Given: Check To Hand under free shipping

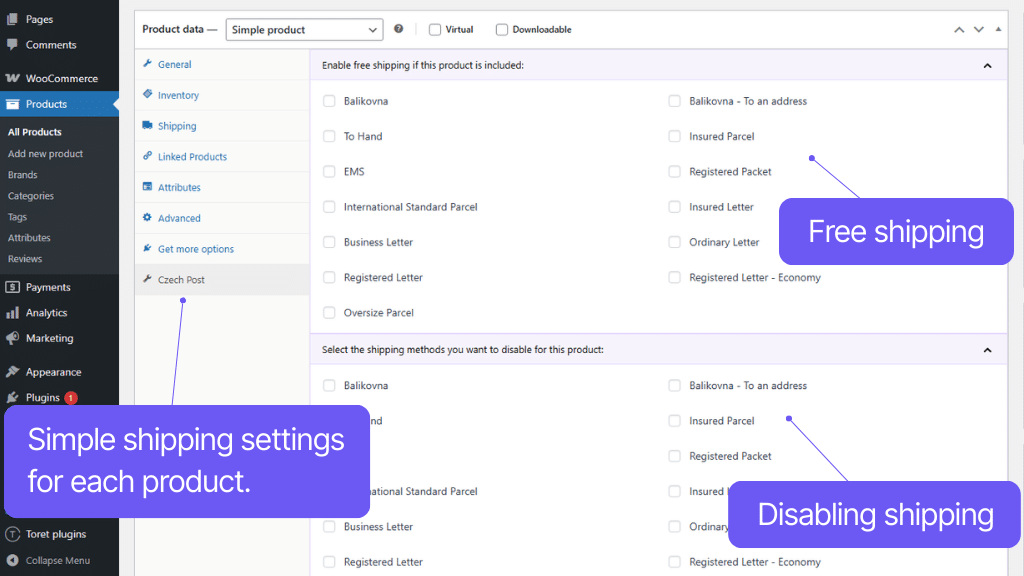Looking at the screenshot, I should (x=329, y=136).
